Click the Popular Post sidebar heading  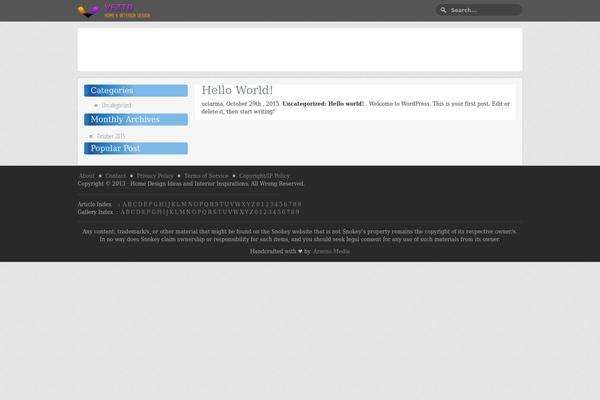tap(136, 149)
